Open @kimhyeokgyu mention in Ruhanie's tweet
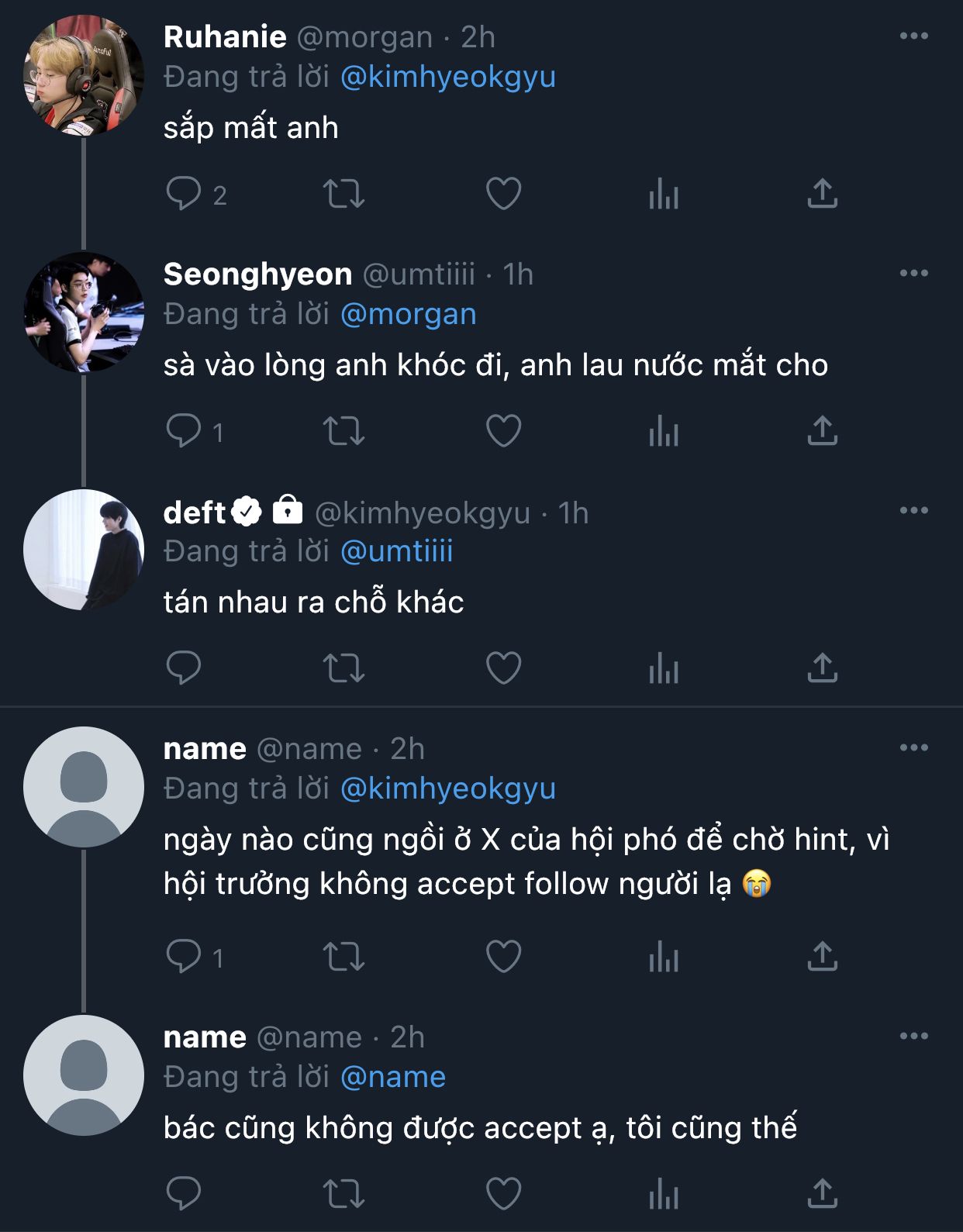The height and width of the screenshot is (1232, 963). (447, 77)
